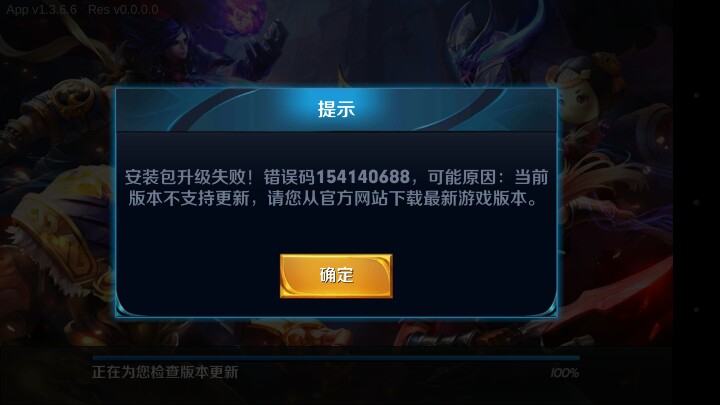Click the 提示 dialog title
720x405 pixels.
336,109
